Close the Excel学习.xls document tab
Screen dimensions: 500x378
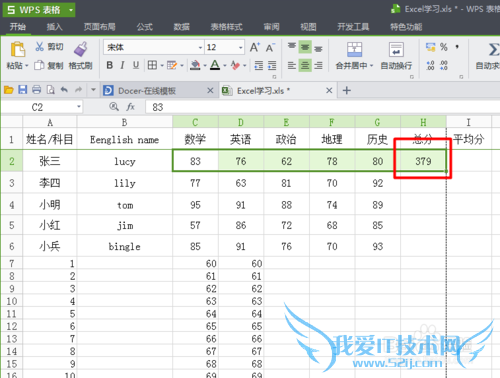(x=329, y=90)
